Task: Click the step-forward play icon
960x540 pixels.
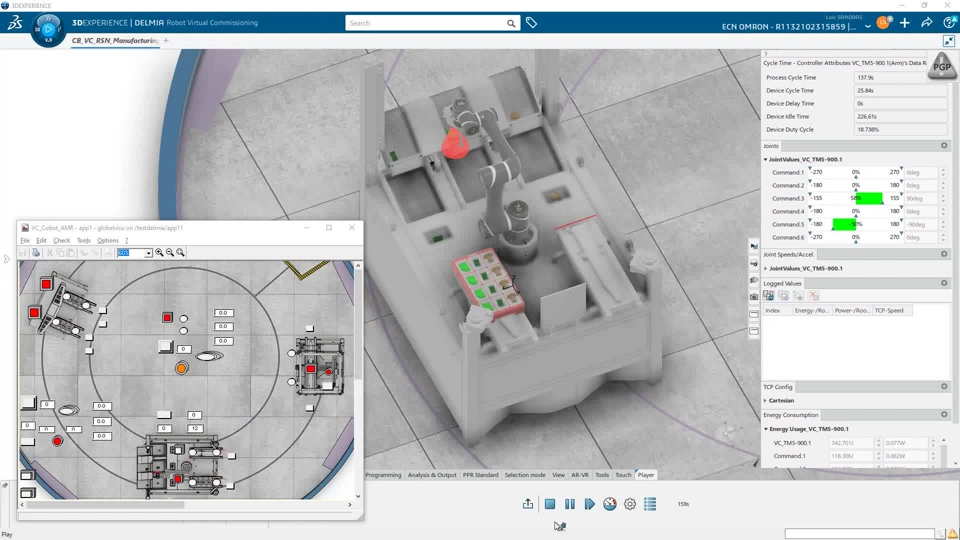Action: coord(590,504)
